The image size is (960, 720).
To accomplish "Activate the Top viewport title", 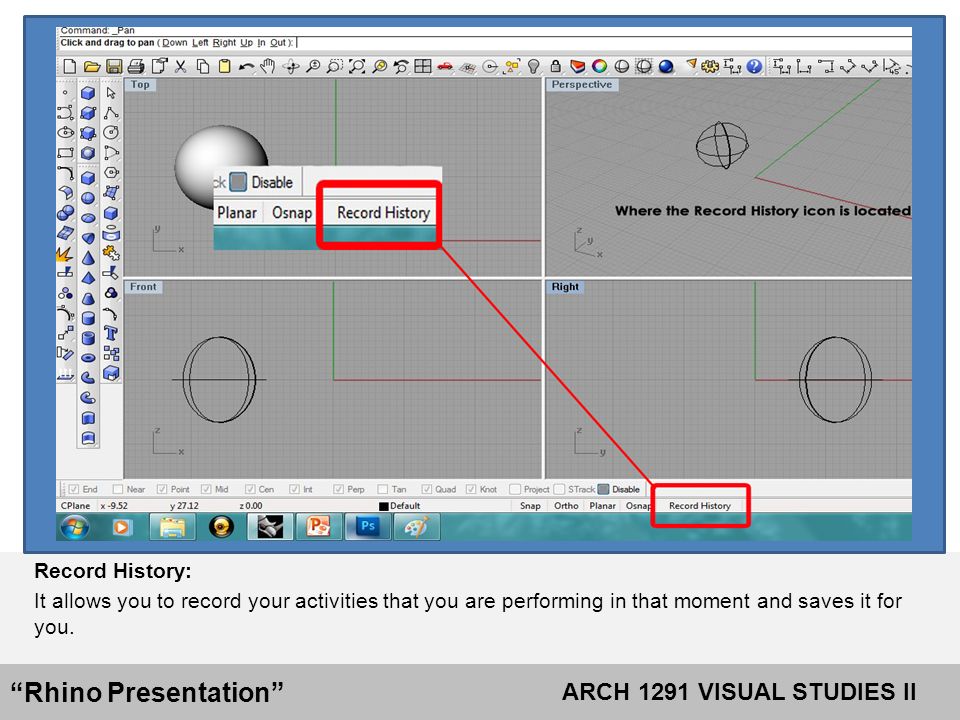I will pyautogui.click(x=140, y=84).
